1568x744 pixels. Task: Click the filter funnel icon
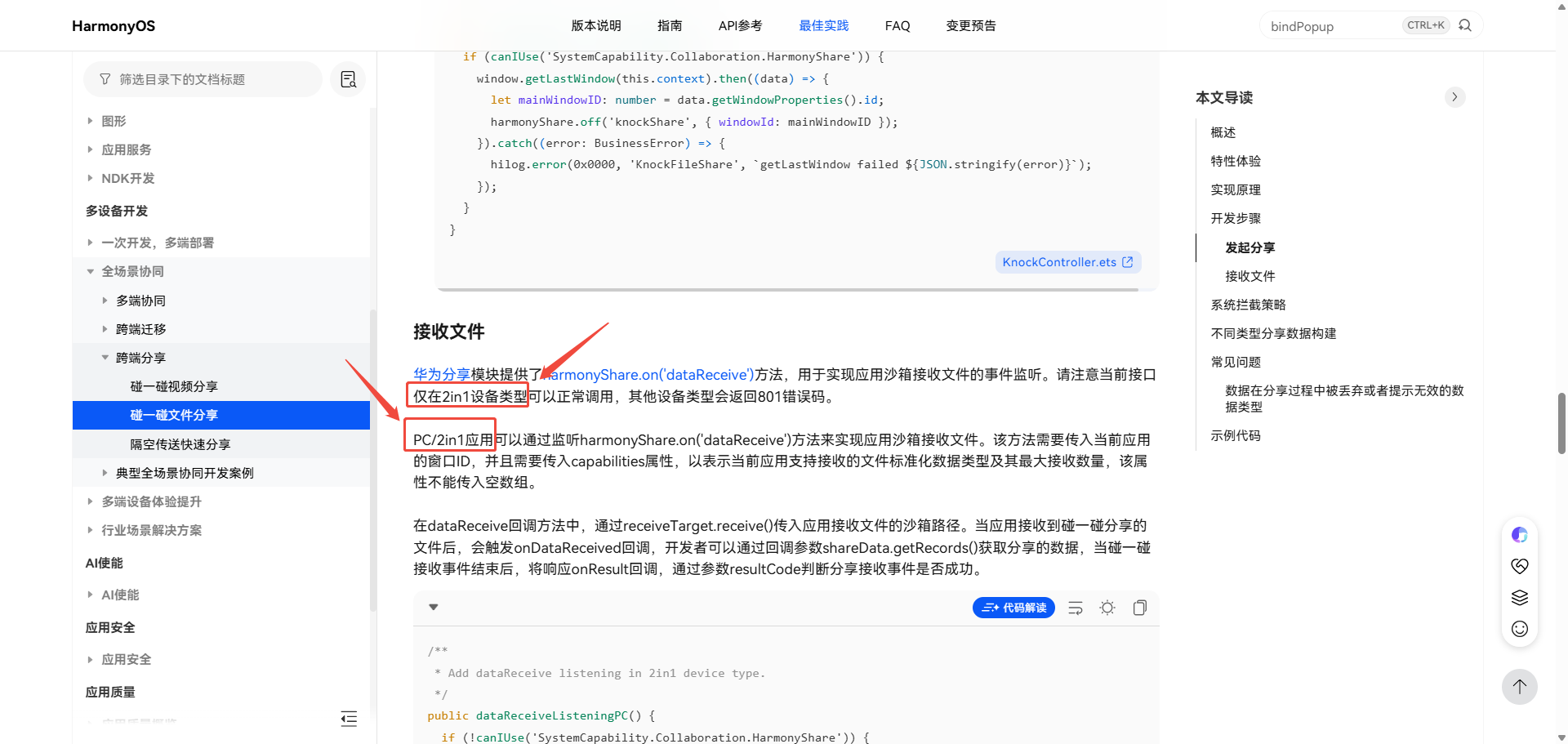coord(105,79)
